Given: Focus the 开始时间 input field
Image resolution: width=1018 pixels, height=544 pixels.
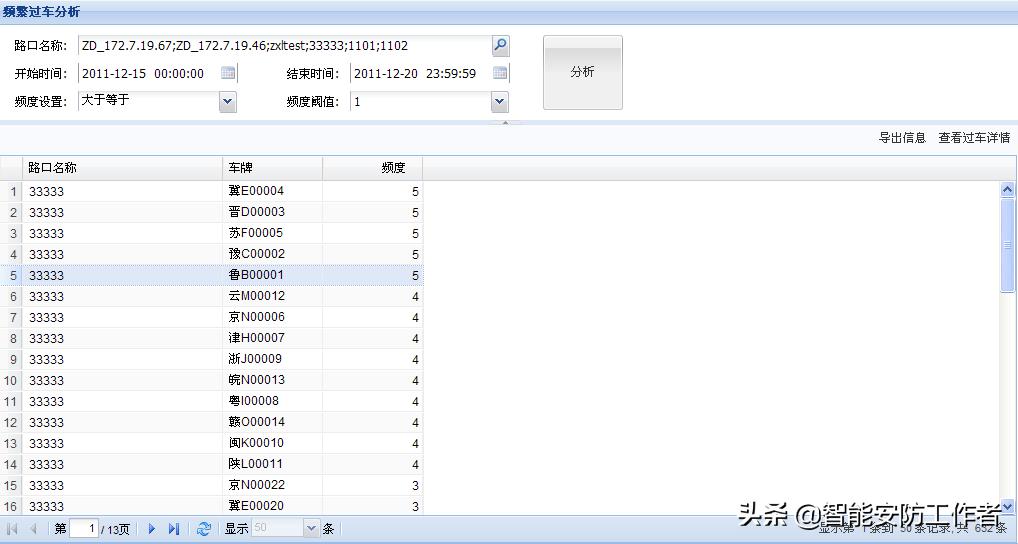Looking at the screenshot, I should 149,73.
